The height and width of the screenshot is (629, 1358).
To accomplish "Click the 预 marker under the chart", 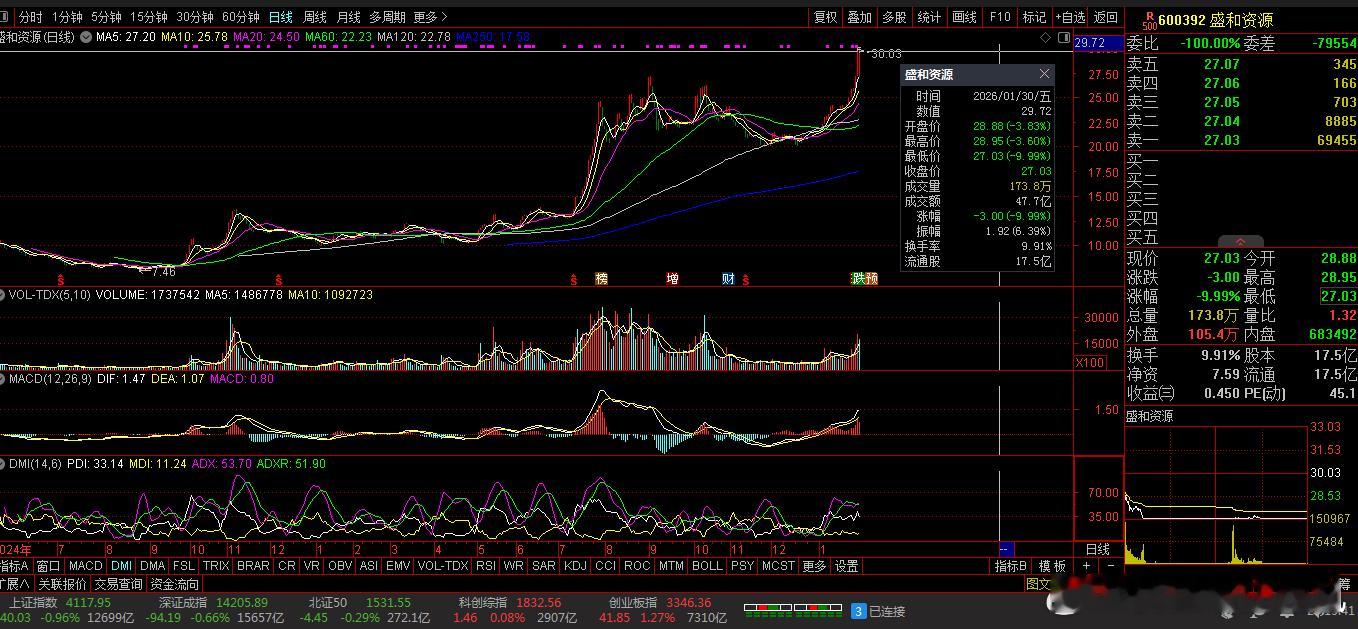I will (871, 279).
